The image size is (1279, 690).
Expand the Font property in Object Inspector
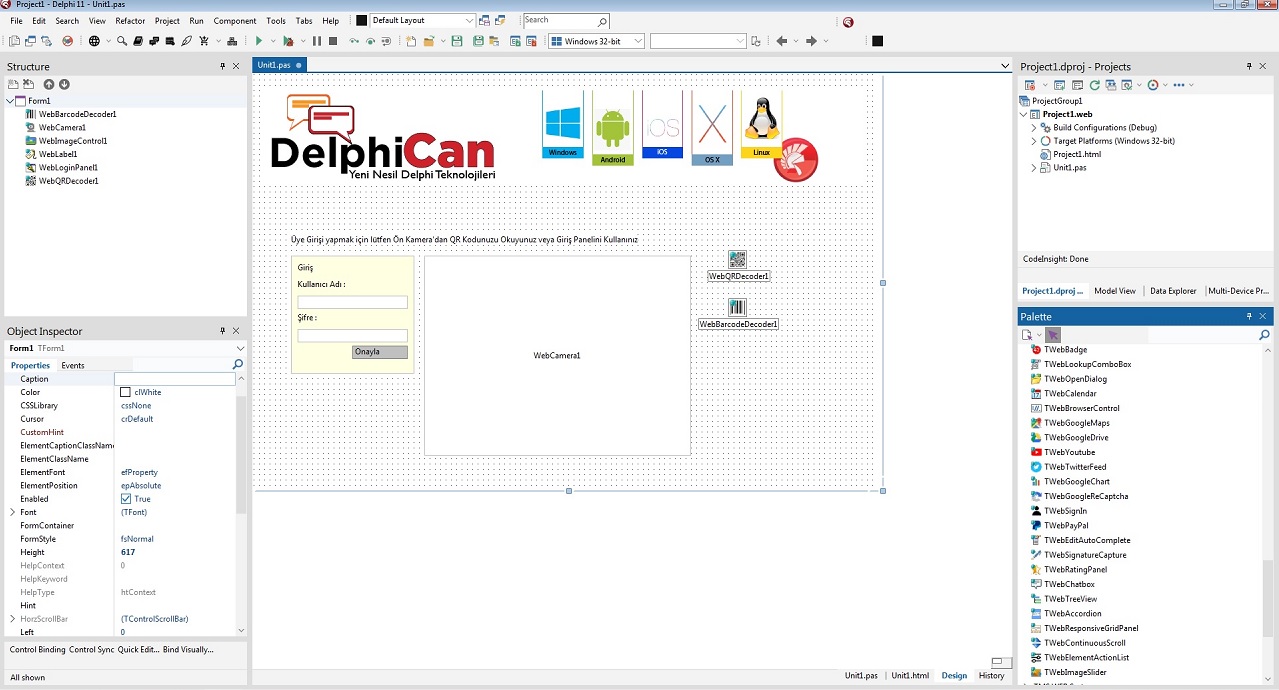12,512
